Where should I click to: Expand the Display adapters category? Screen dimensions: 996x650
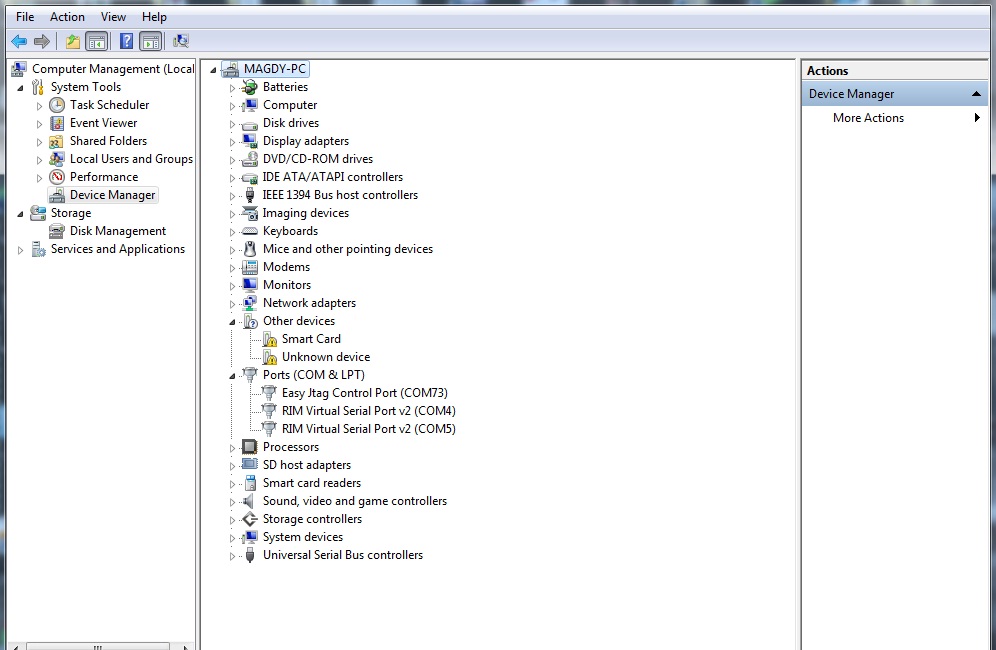tap(232, 142)
